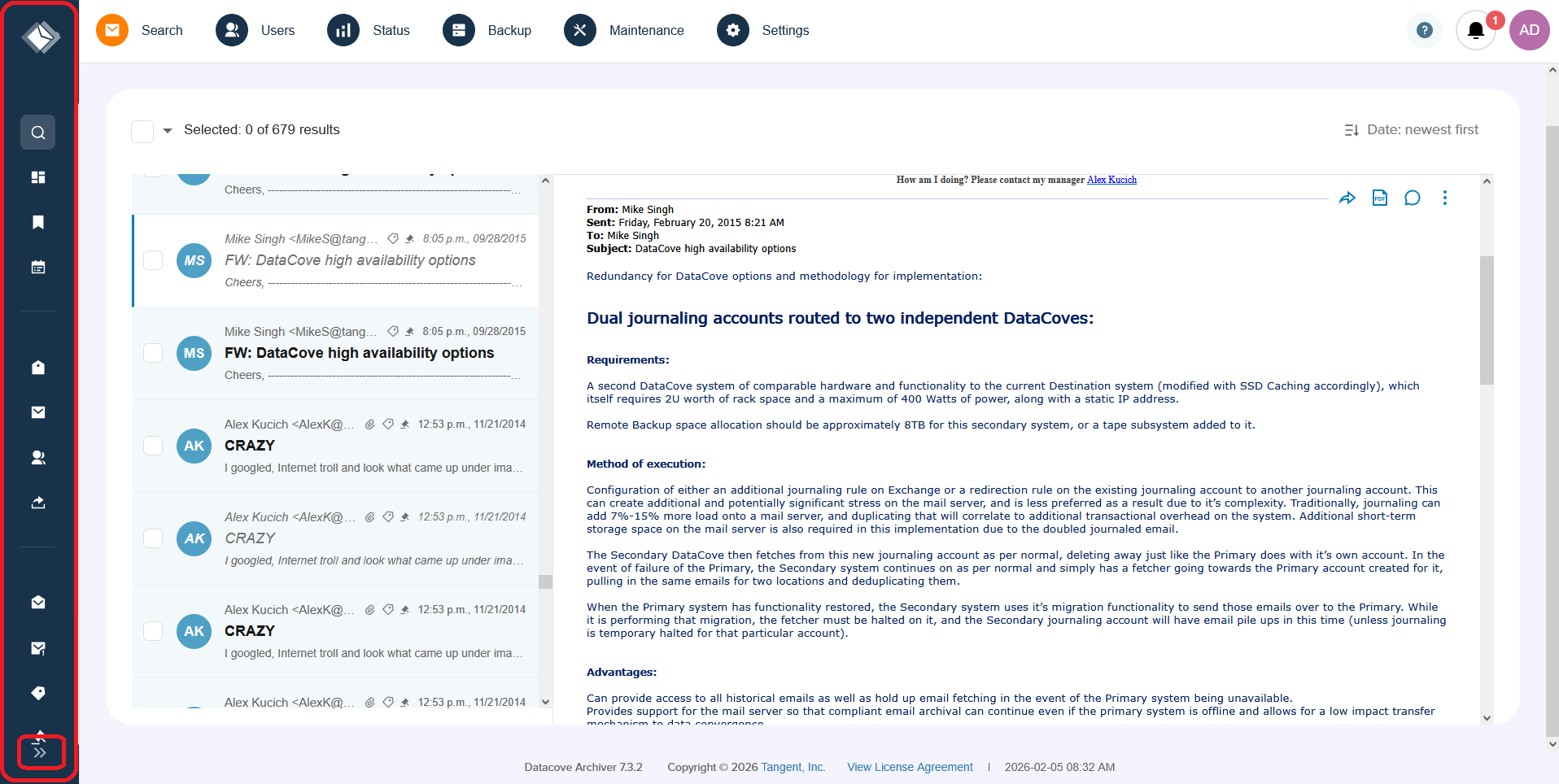Export the email as PDF icon
The height and width of the screenshot is (784, 1559).
pyautogui.click(x=1380, y=198)
